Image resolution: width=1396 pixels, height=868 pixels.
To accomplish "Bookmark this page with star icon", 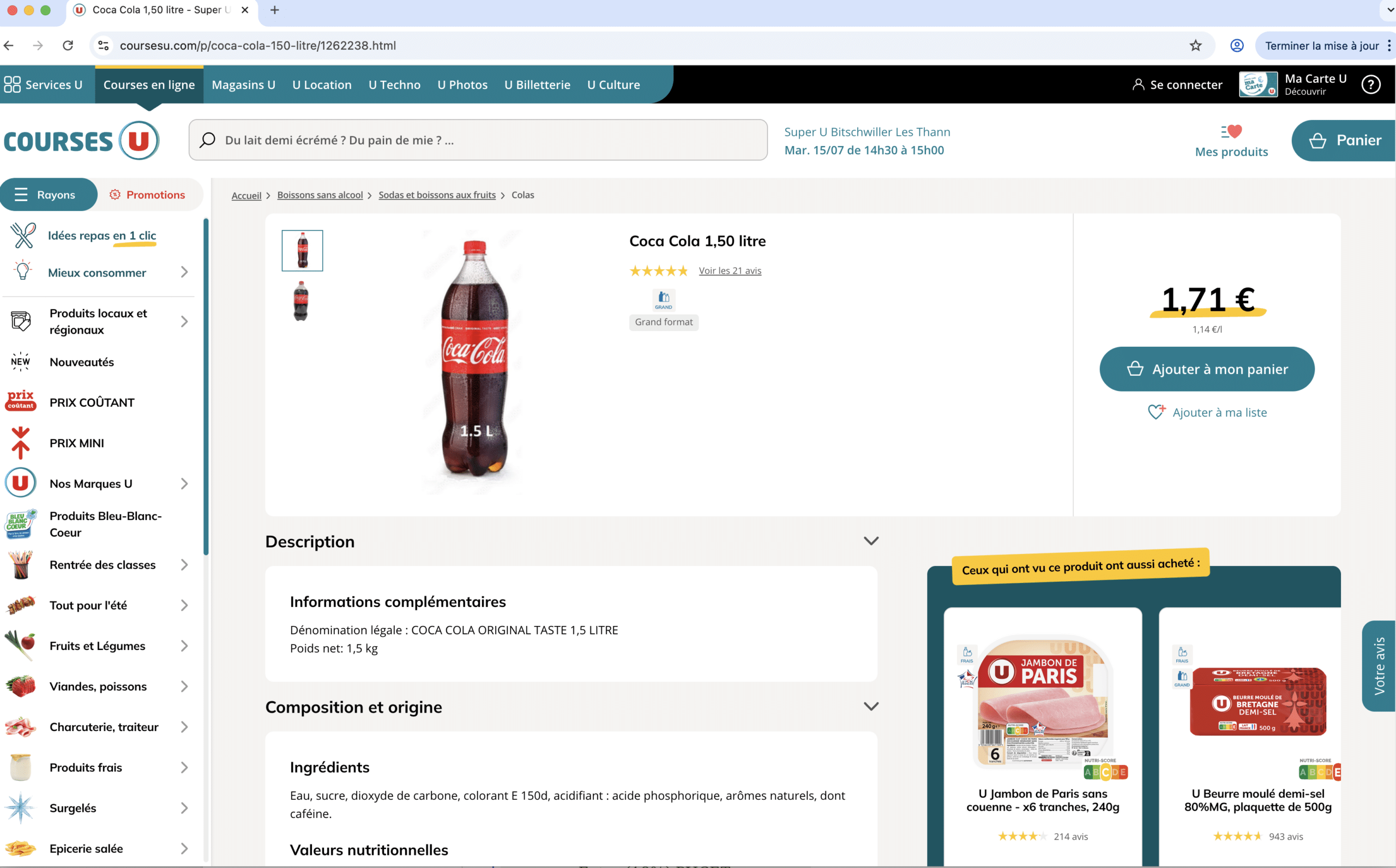I will (1195, 45).
